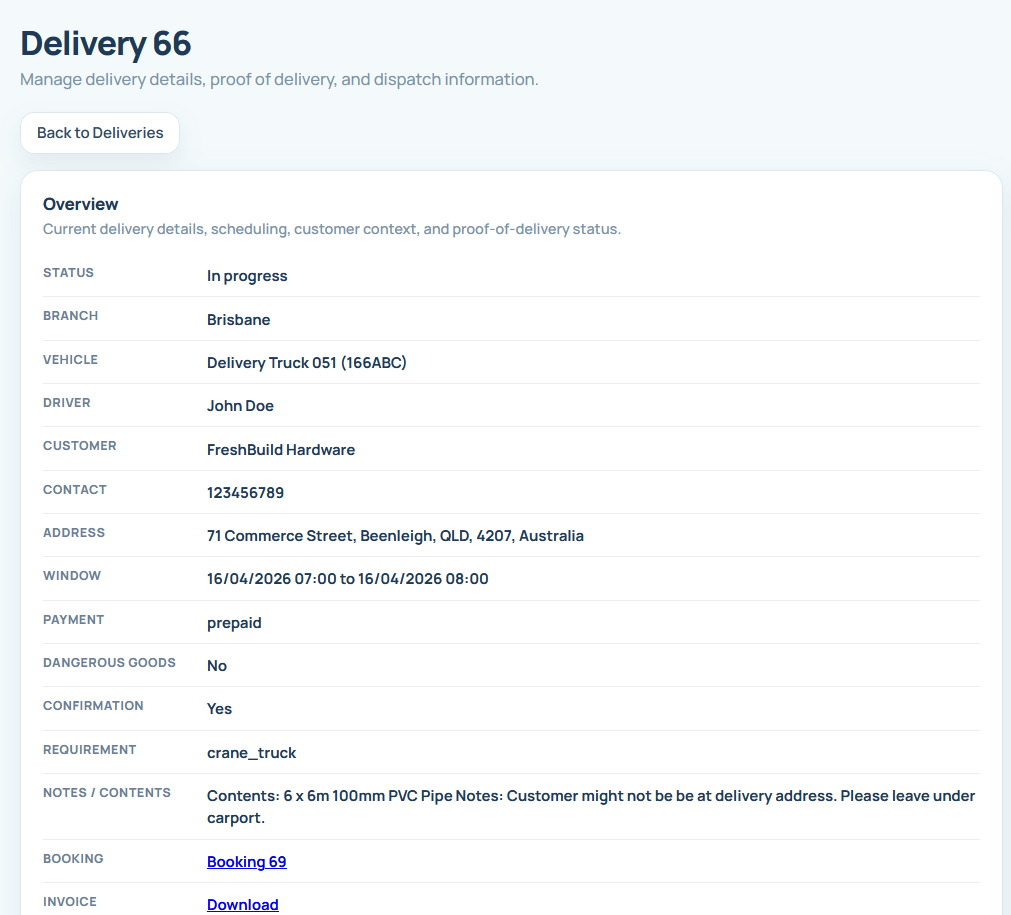Click the Invoice row label
The image size is (1011, 915).
pos(69,901)
